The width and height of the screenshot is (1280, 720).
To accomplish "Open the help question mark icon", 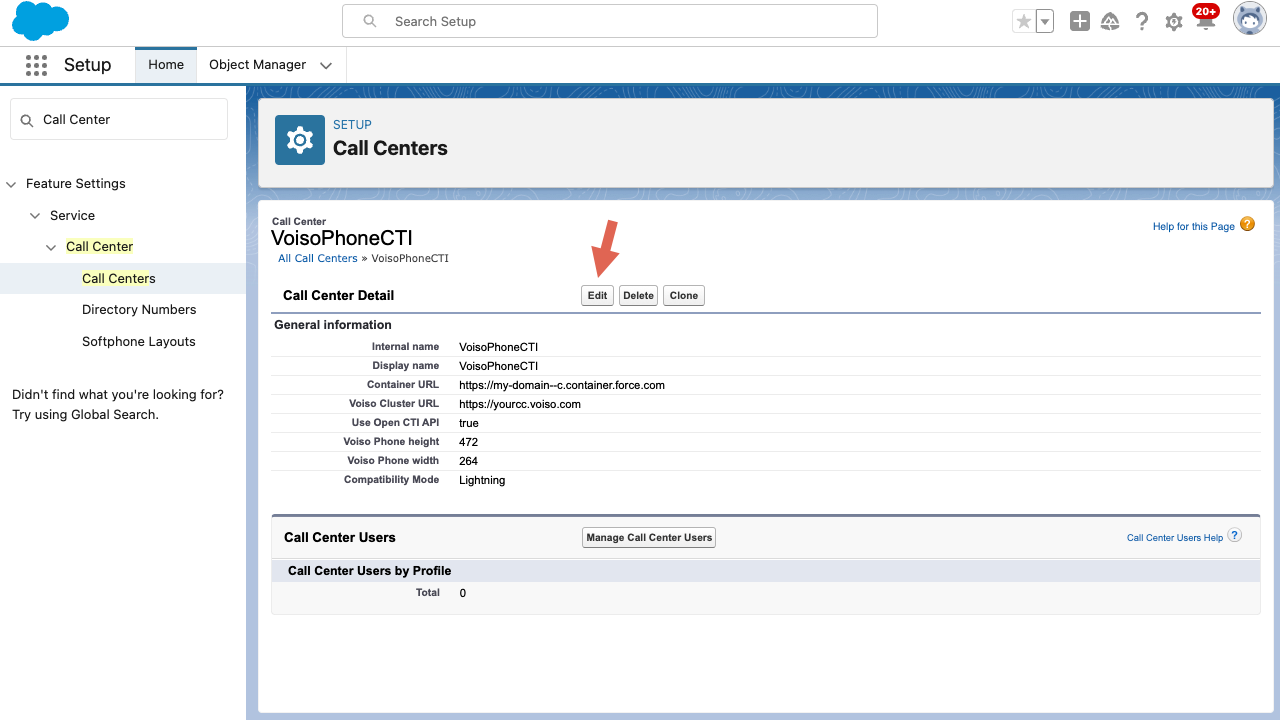I will coord(1142,21).
